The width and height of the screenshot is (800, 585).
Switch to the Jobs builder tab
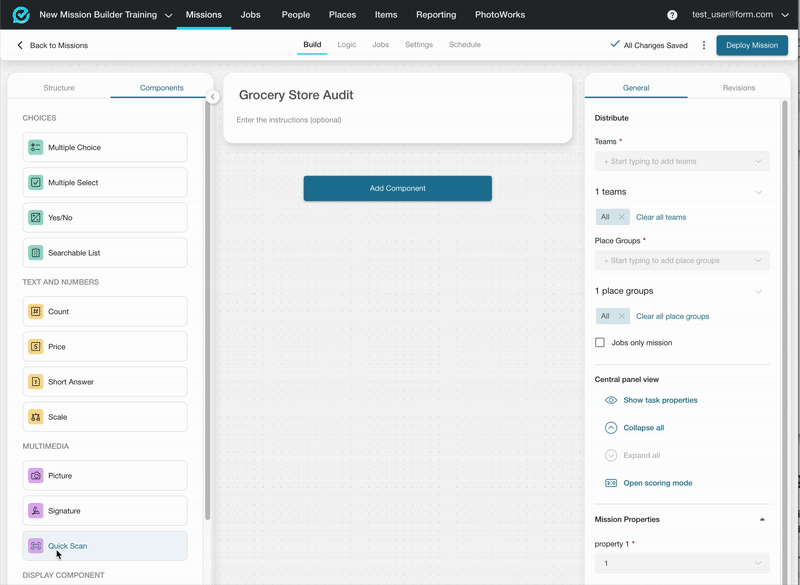[x=381, y=45]
